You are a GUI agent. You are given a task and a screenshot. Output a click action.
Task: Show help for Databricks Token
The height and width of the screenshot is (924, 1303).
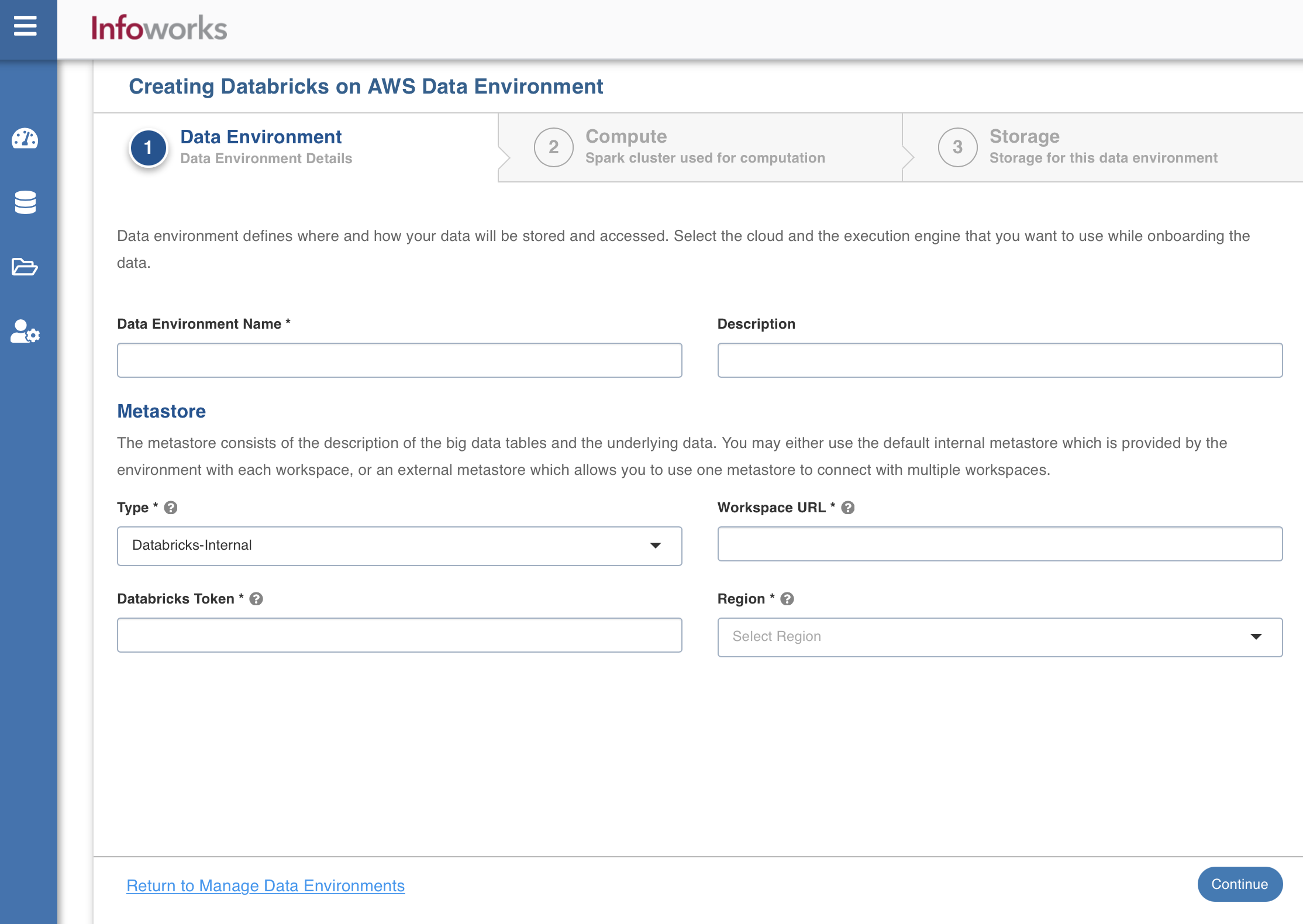click(256, 599)
